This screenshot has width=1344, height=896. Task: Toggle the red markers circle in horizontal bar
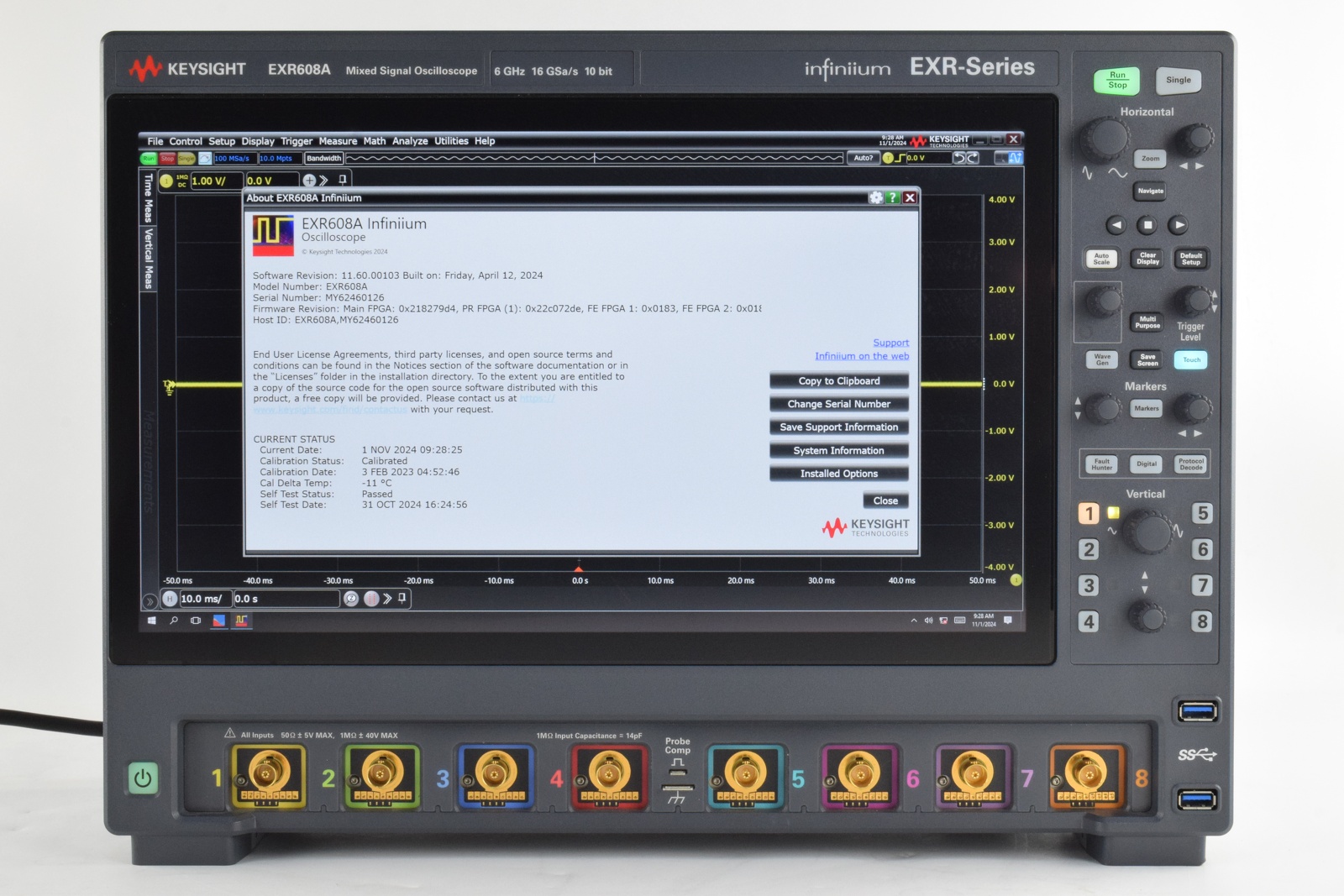(371, 599)
